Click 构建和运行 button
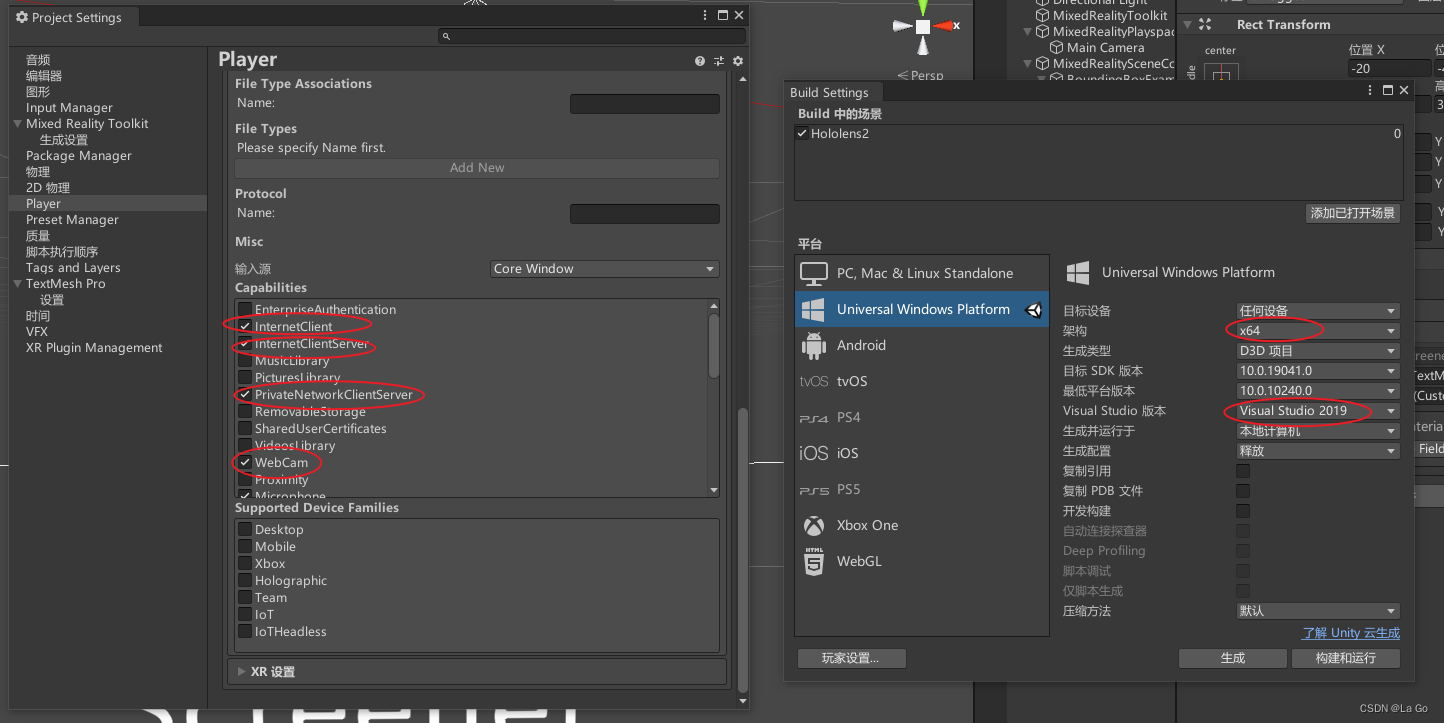The image size is (1444, 723). 1345,658
